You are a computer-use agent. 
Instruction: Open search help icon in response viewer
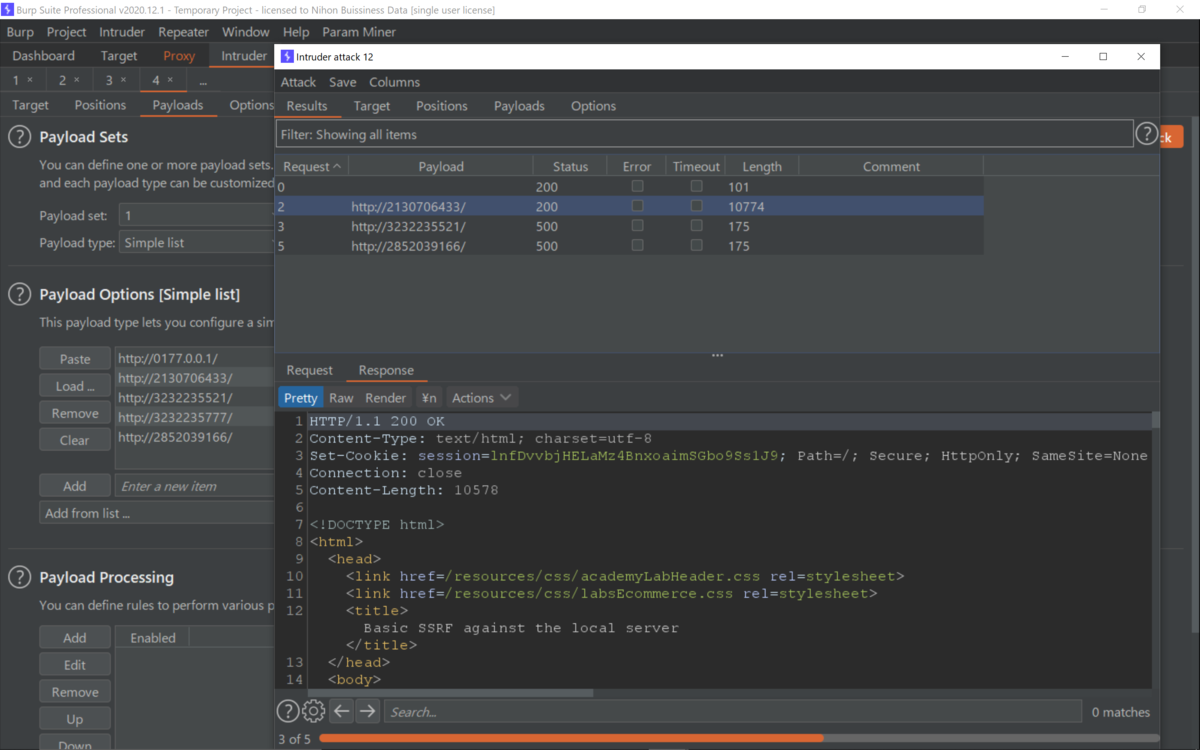287,711
